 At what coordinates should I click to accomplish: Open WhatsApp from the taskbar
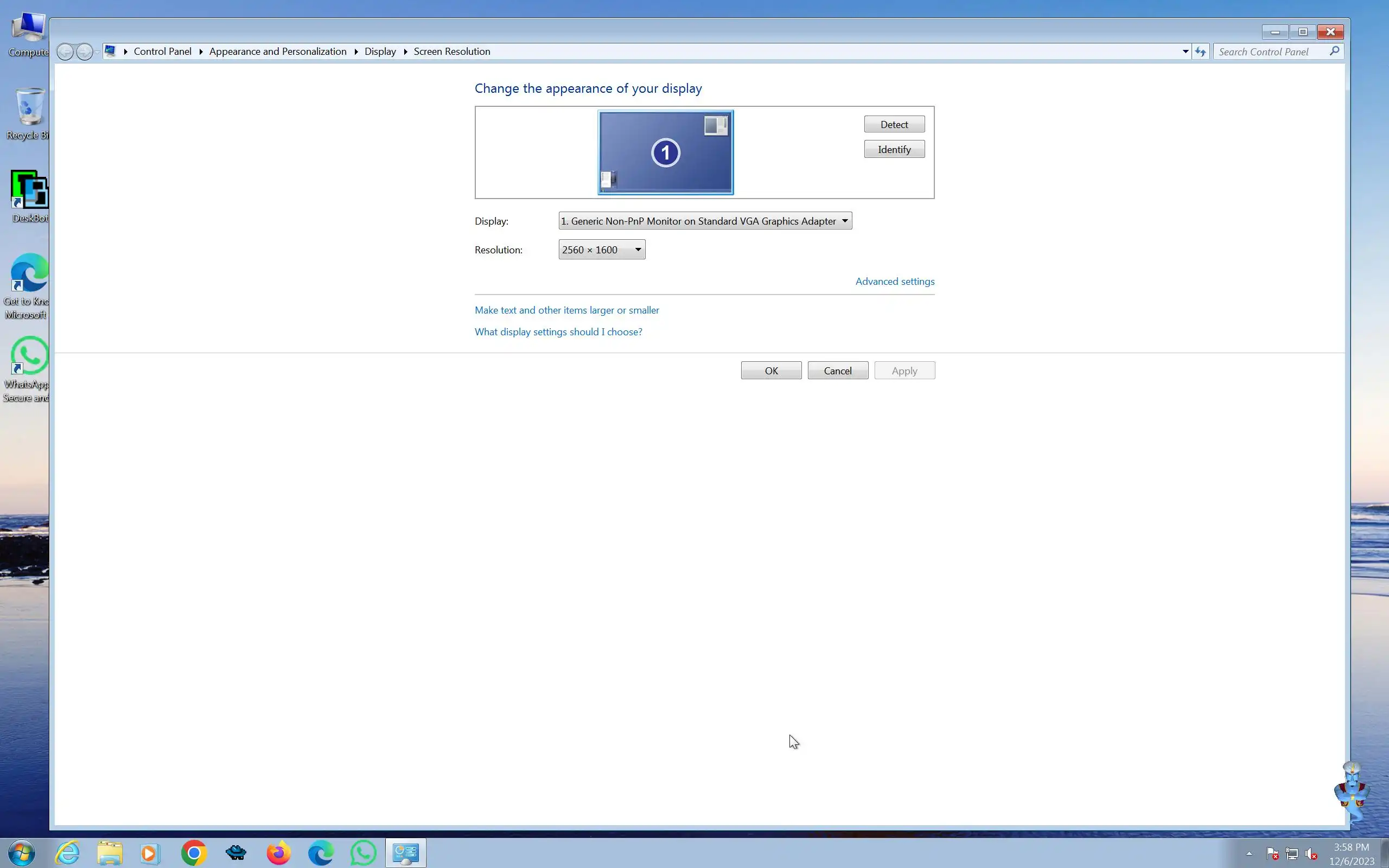coord(364,853)
